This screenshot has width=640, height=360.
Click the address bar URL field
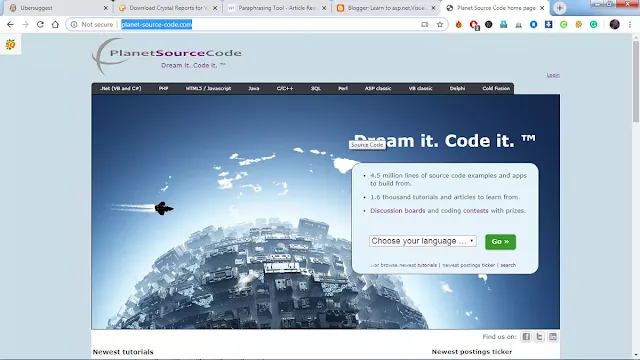[x=257, y=24]
